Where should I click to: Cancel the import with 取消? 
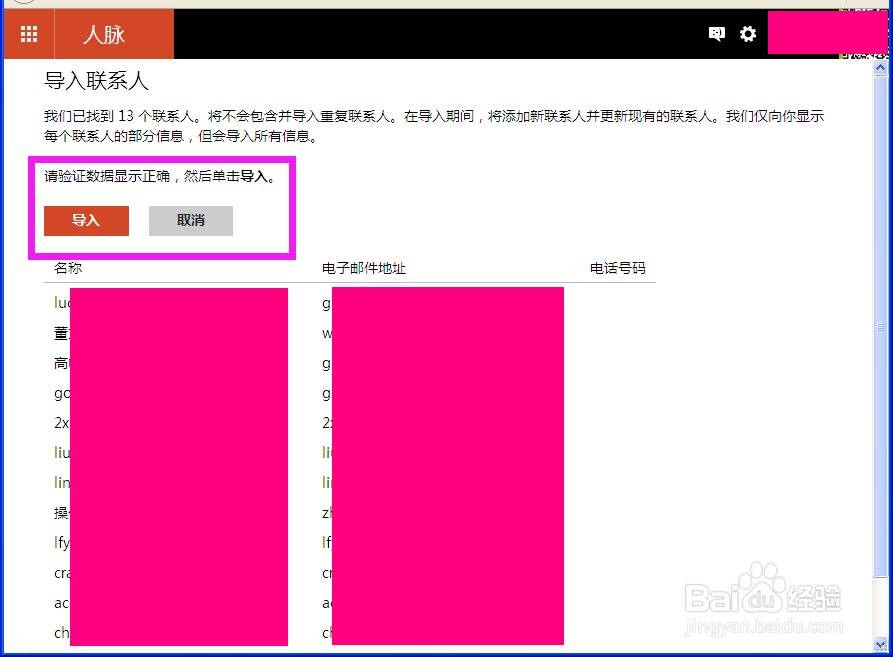pyautogui.click(x=190, y=221)
